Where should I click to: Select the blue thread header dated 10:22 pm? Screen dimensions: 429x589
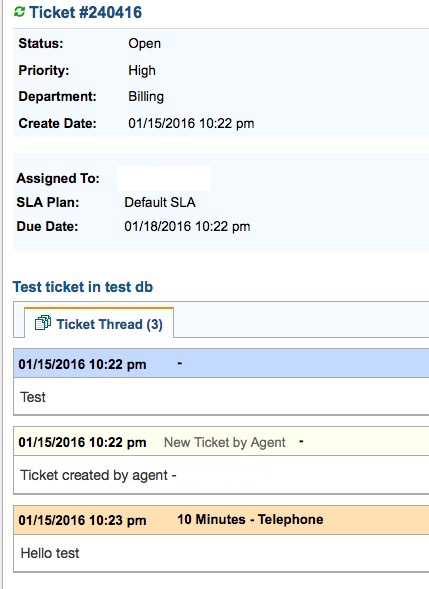(221, 363)
